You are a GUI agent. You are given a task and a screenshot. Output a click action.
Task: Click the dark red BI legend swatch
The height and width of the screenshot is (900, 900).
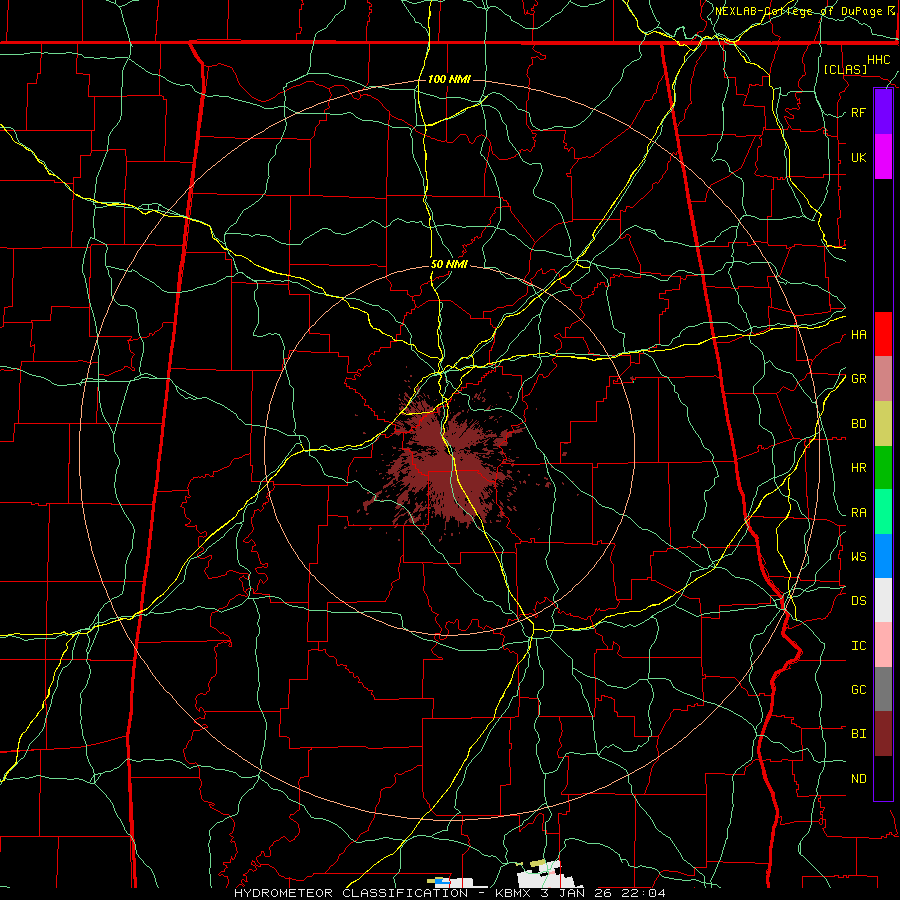883,734
